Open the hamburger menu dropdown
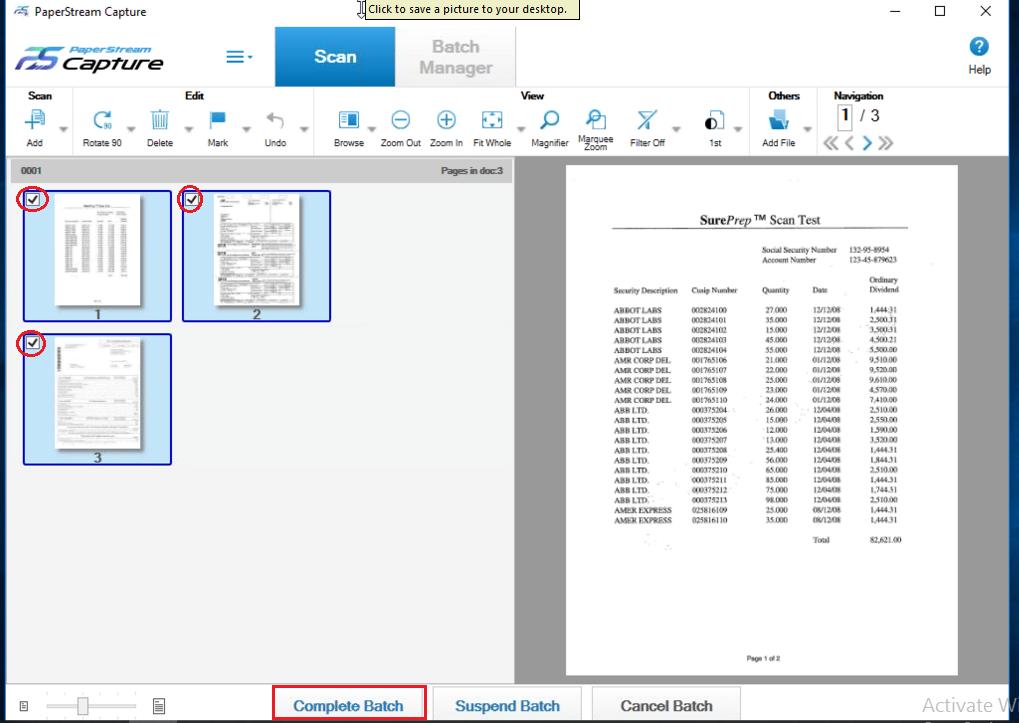This screenshot has height=723, width=1019. [x=238, y=57]
